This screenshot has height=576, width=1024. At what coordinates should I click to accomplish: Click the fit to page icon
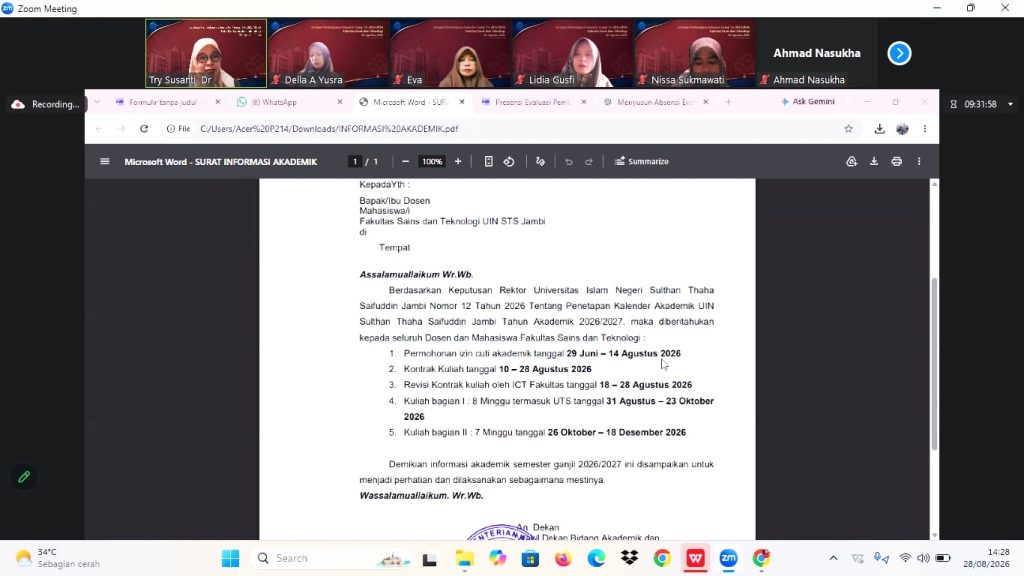488,161
